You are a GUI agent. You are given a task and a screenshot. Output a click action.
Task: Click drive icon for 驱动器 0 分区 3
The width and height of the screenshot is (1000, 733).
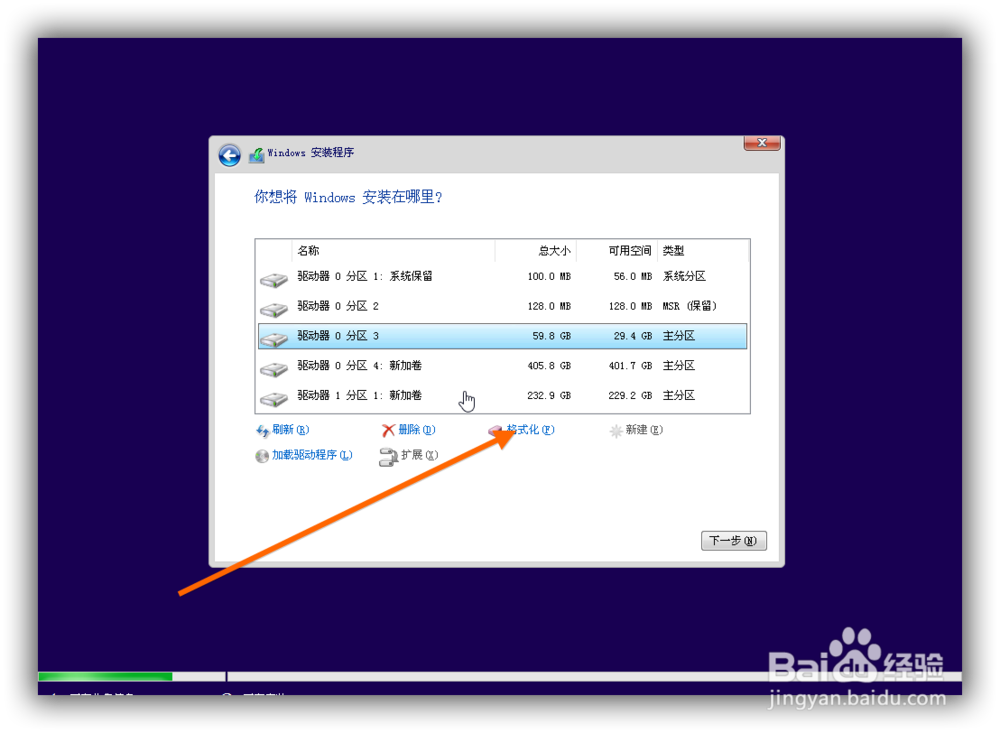pyautogui.click(x=274, y=339)
